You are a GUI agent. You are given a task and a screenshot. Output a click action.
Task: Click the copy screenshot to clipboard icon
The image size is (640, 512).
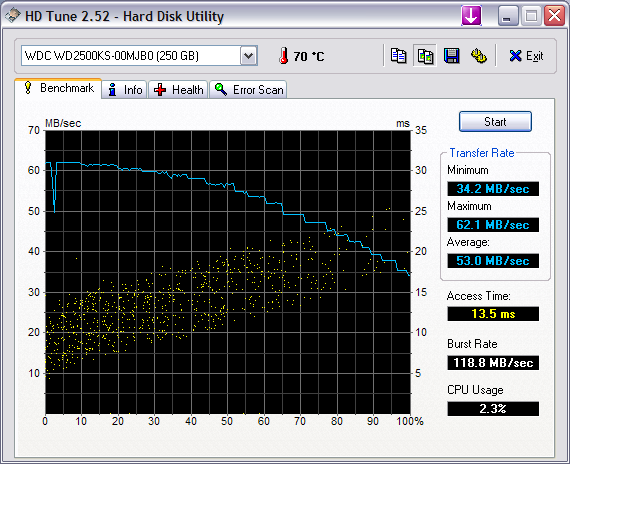click(425, 56)
